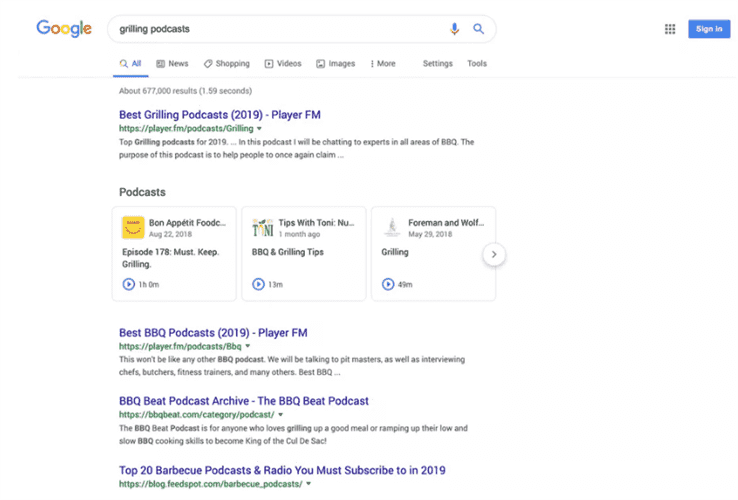This screenshot has width=738, height=500.
Task: Click the https://player.fm/podcasts/Grilling URL text
Action: tap(186, 129)
